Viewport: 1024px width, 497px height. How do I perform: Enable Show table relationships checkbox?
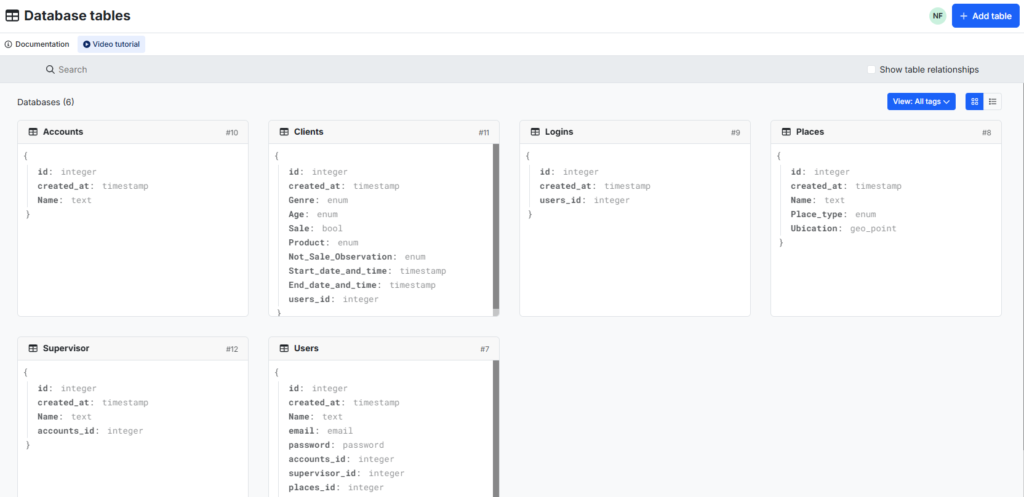871,70
